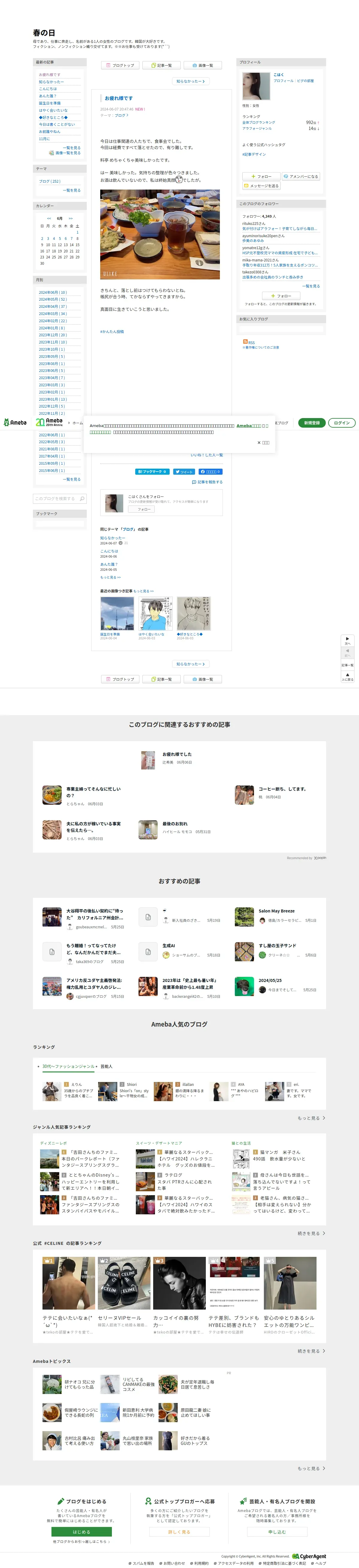359x1568 pixels.
Task: Click the #かんたん投稿 hashtag link
Action: click(112, 332)
